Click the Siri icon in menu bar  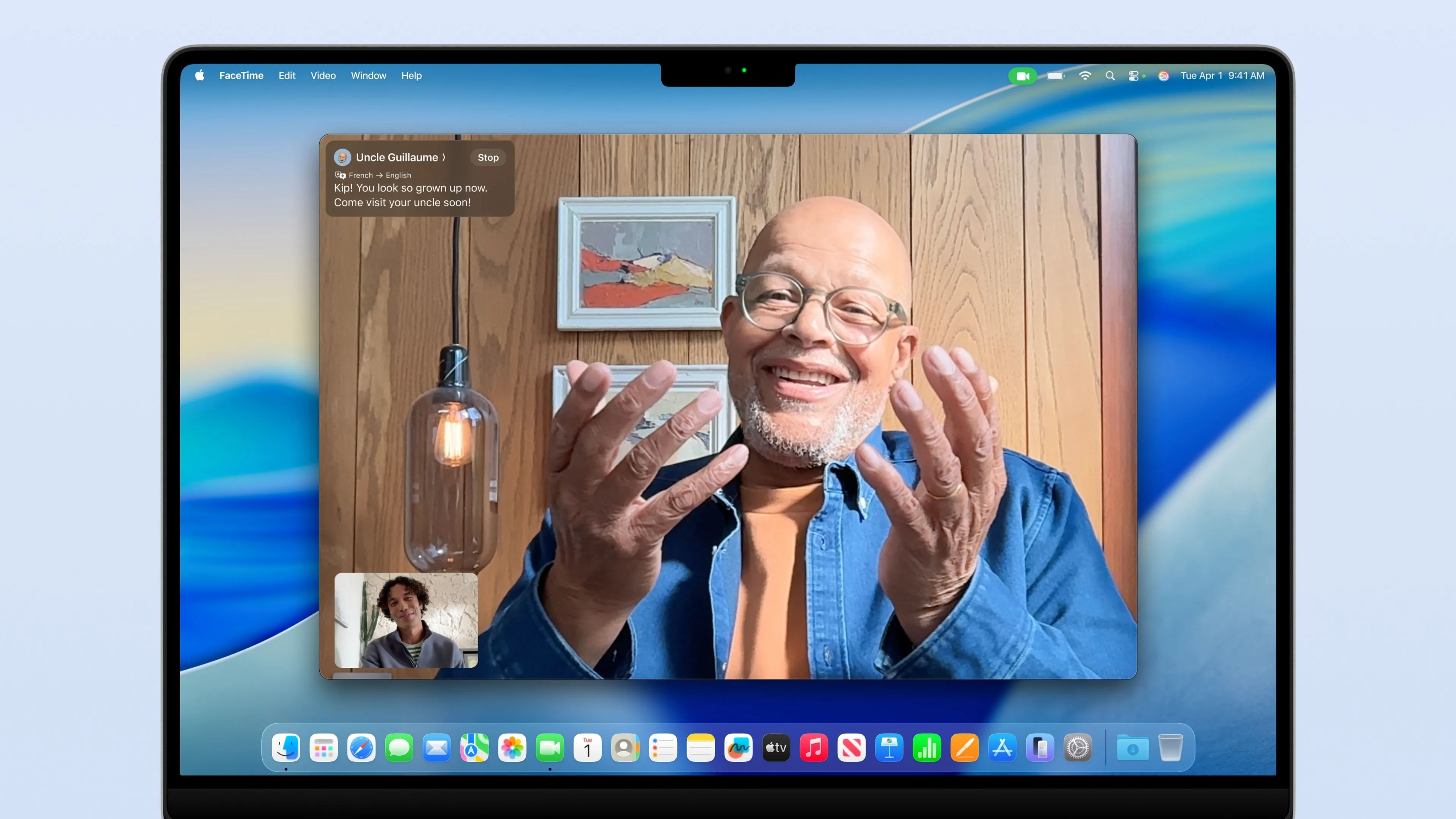coord(1163,76)
